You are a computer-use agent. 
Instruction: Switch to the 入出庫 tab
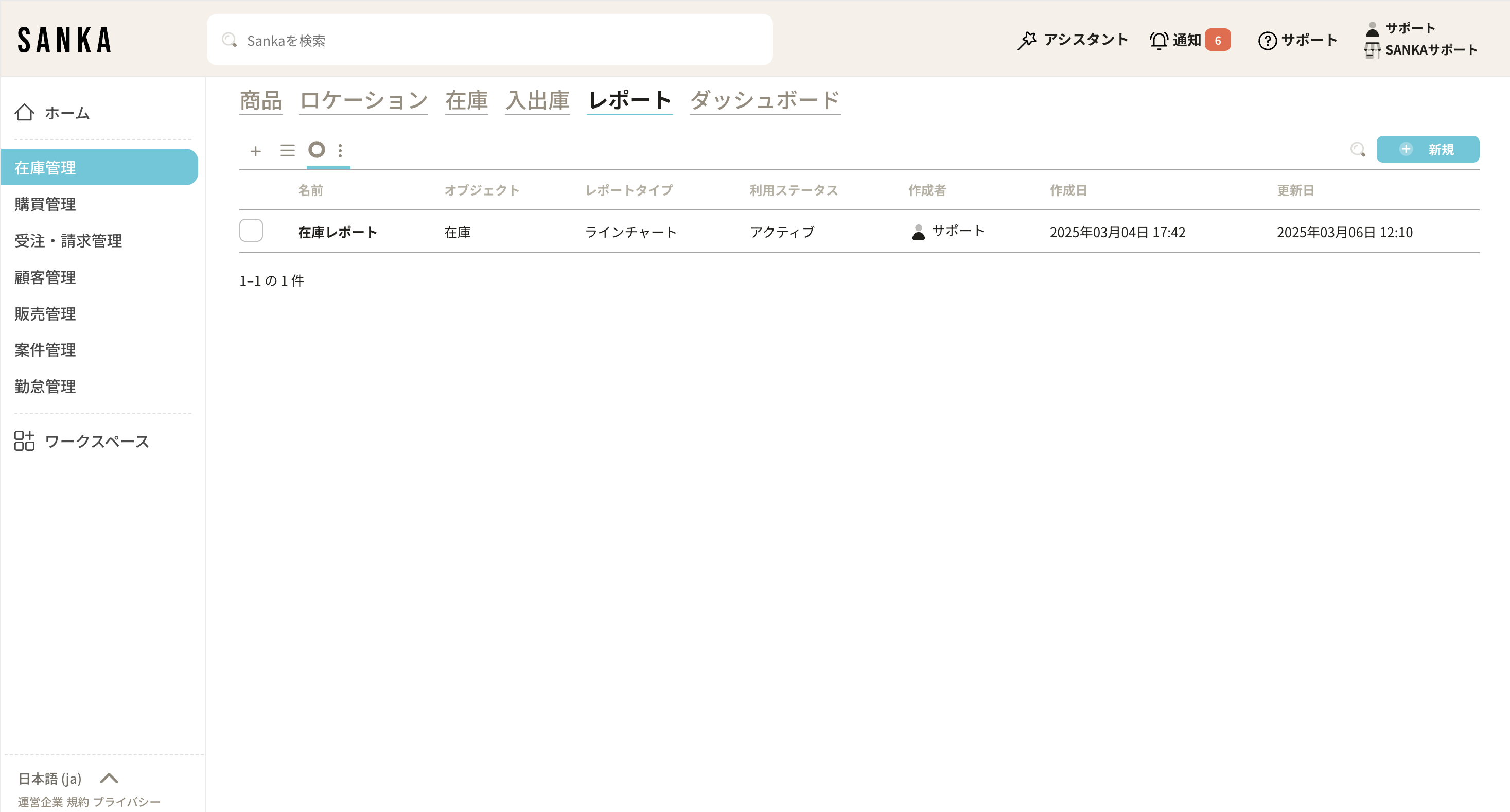pos(537,100)
